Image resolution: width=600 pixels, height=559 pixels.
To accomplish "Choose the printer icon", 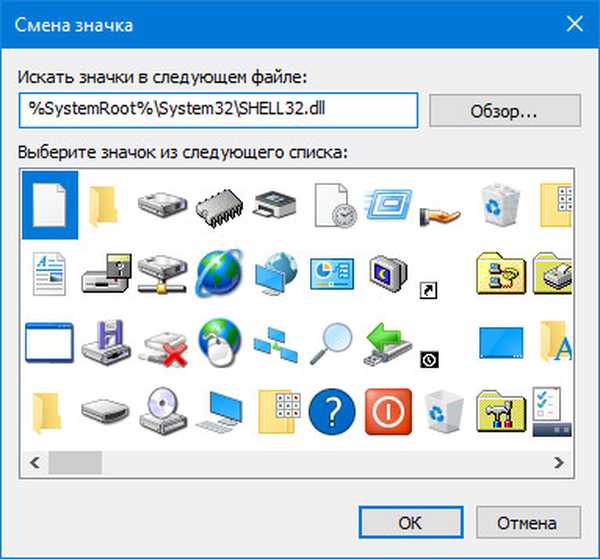I will tap(272, 204).
